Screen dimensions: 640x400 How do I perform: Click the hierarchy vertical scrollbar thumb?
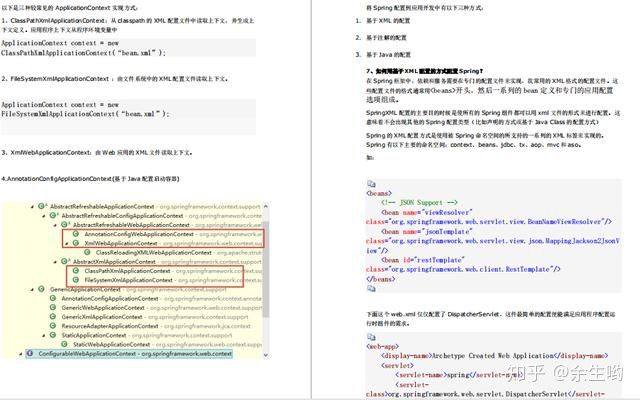pos(266,269)
